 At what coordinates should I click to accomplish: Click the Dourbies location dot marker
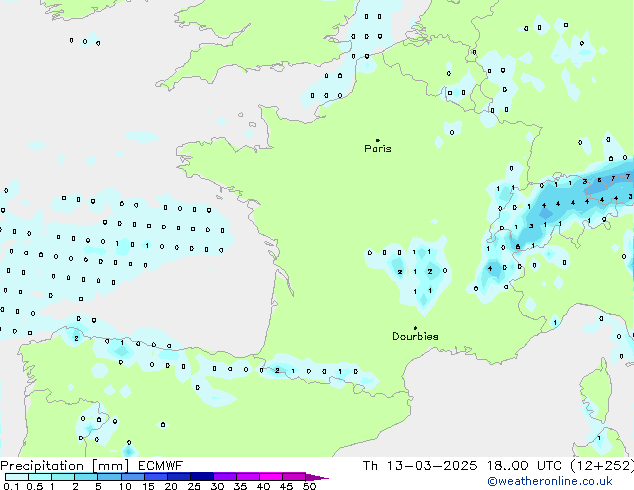coord(415,328)
